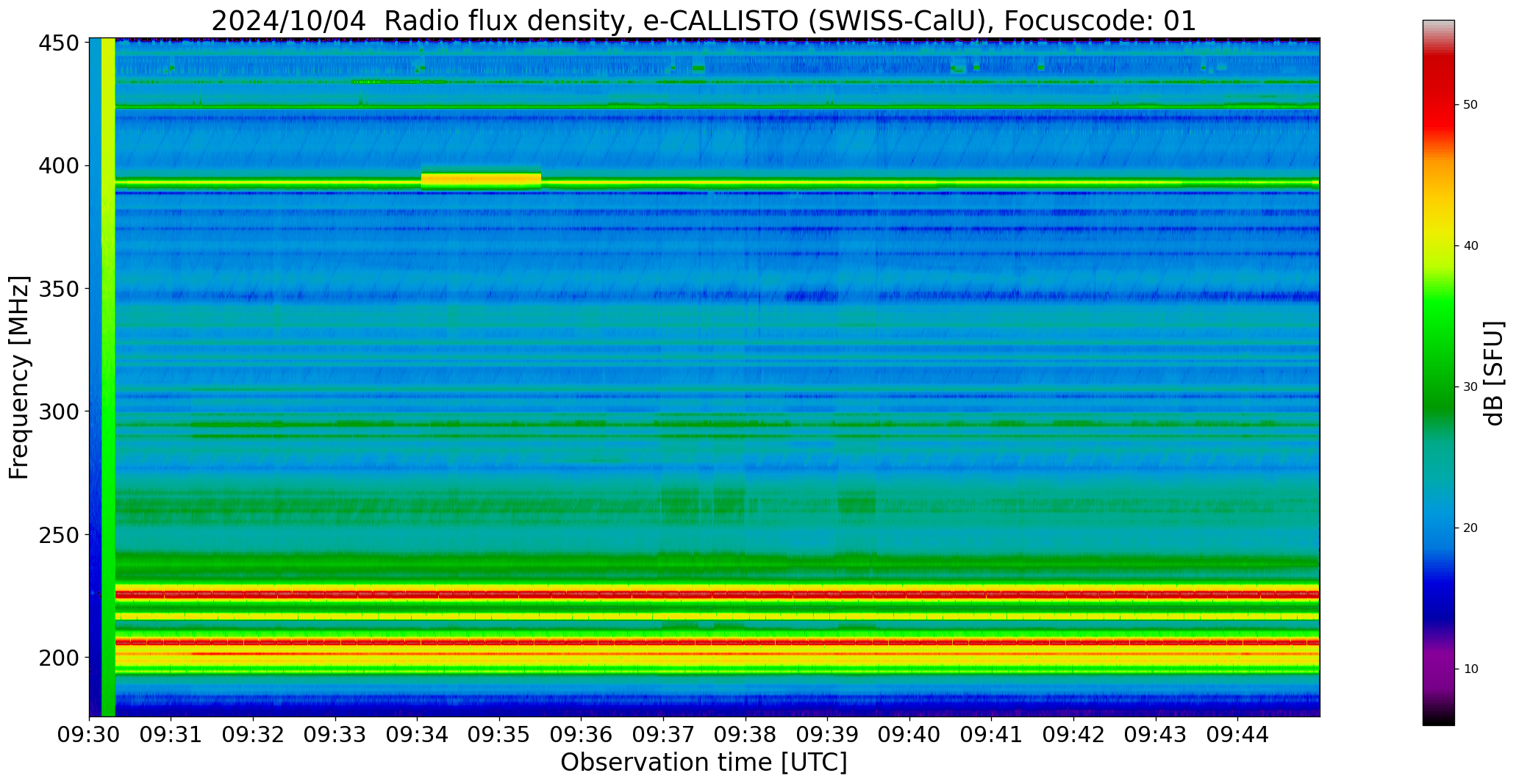Image resolution: width=1516 pixels, height=784 pixels.
Task: Click the 'Frequency [MHz]' y-axis label
Action: (20, 377)
